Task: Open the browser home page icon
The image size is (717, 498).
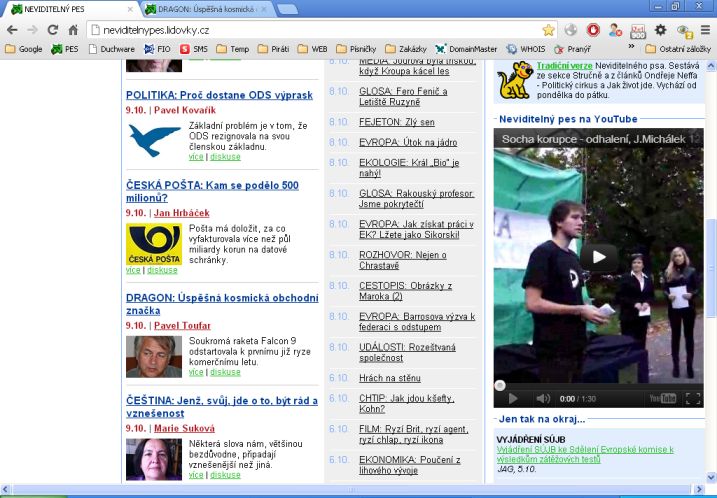Action: coord(73,30)
